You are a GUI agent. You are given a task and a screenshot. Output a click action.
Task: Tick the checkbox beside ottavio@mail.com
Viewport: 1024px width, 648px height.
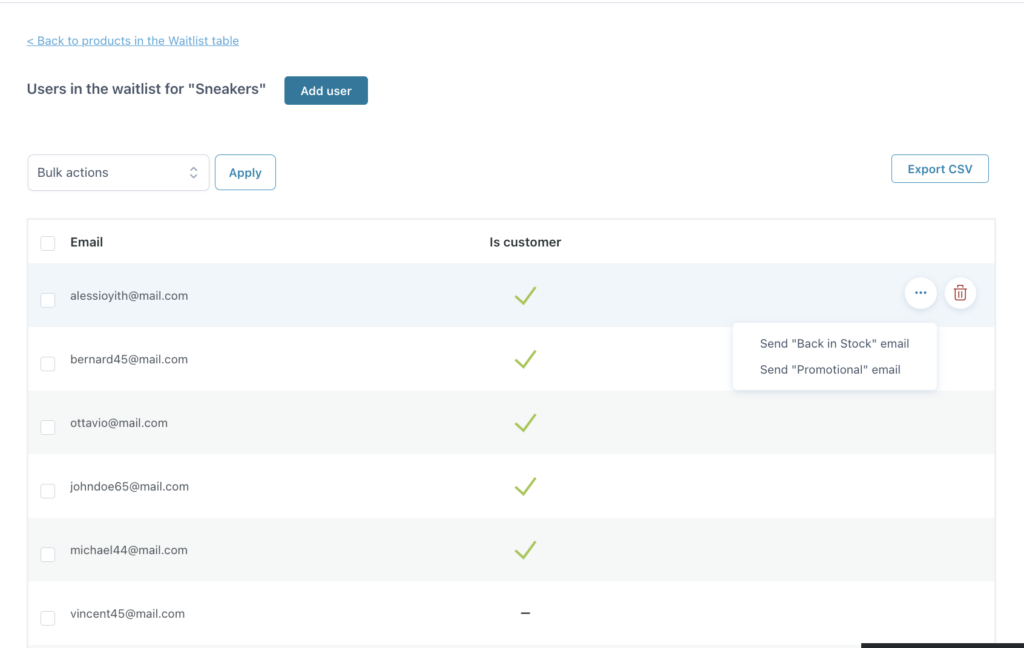48,427
